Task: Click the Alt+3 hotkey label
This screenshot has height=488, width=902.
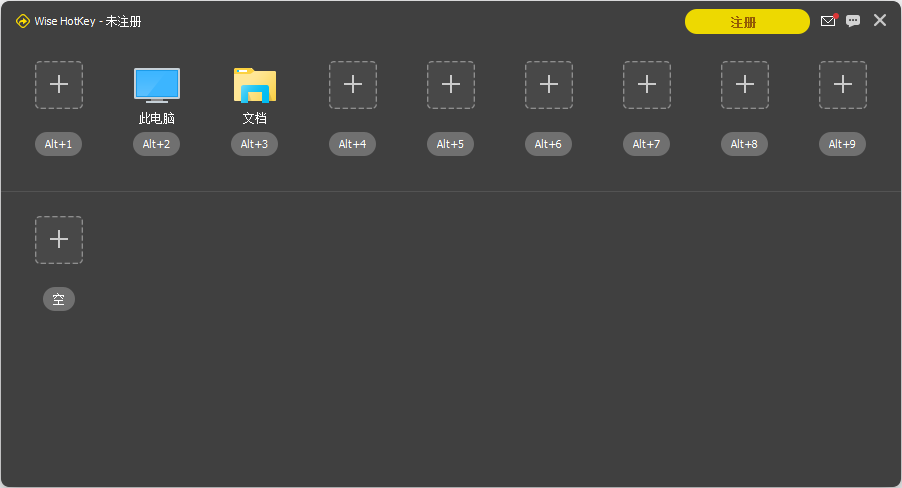Action: pos(254,144)
